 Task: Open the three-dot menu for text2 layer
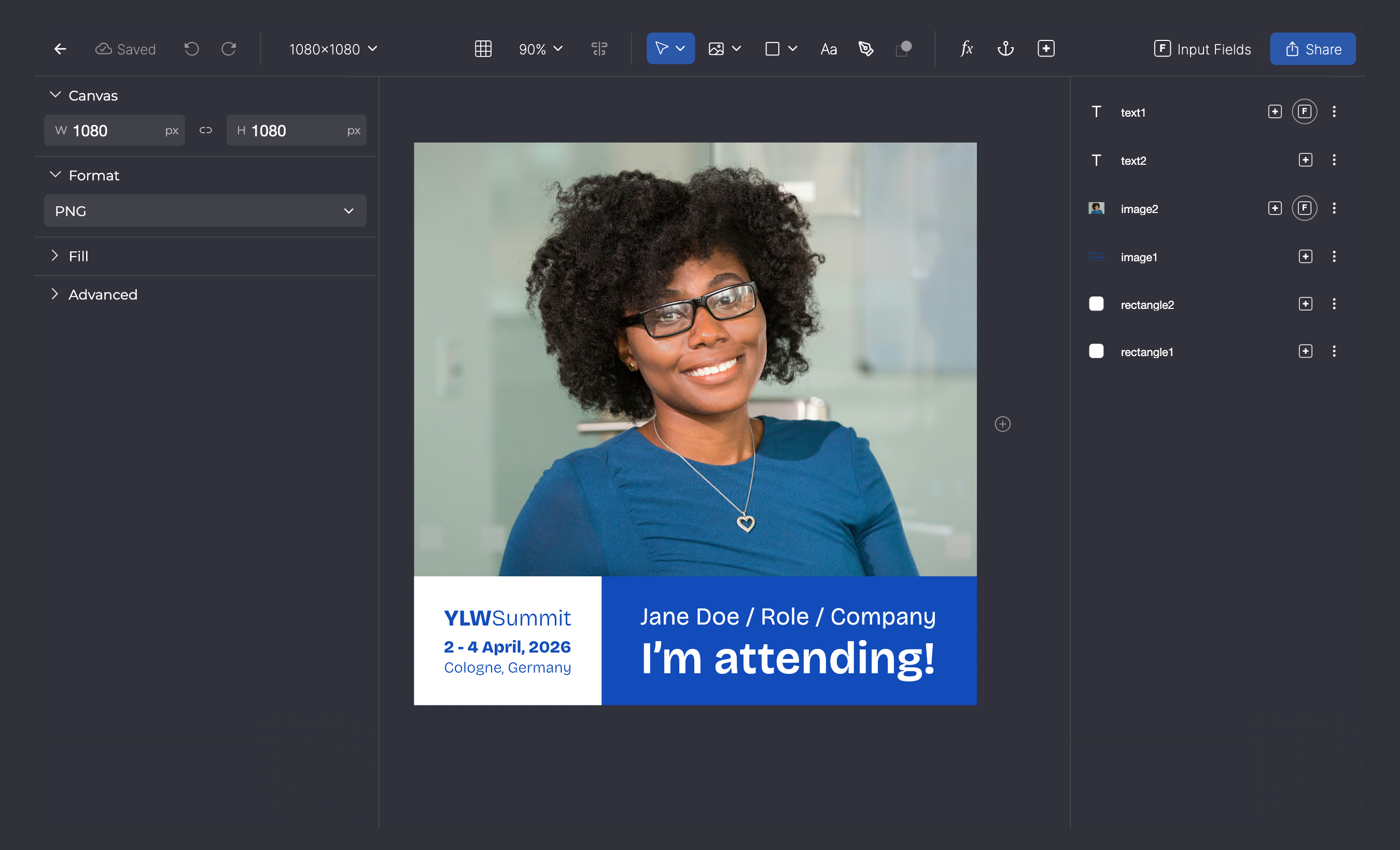1334,160
